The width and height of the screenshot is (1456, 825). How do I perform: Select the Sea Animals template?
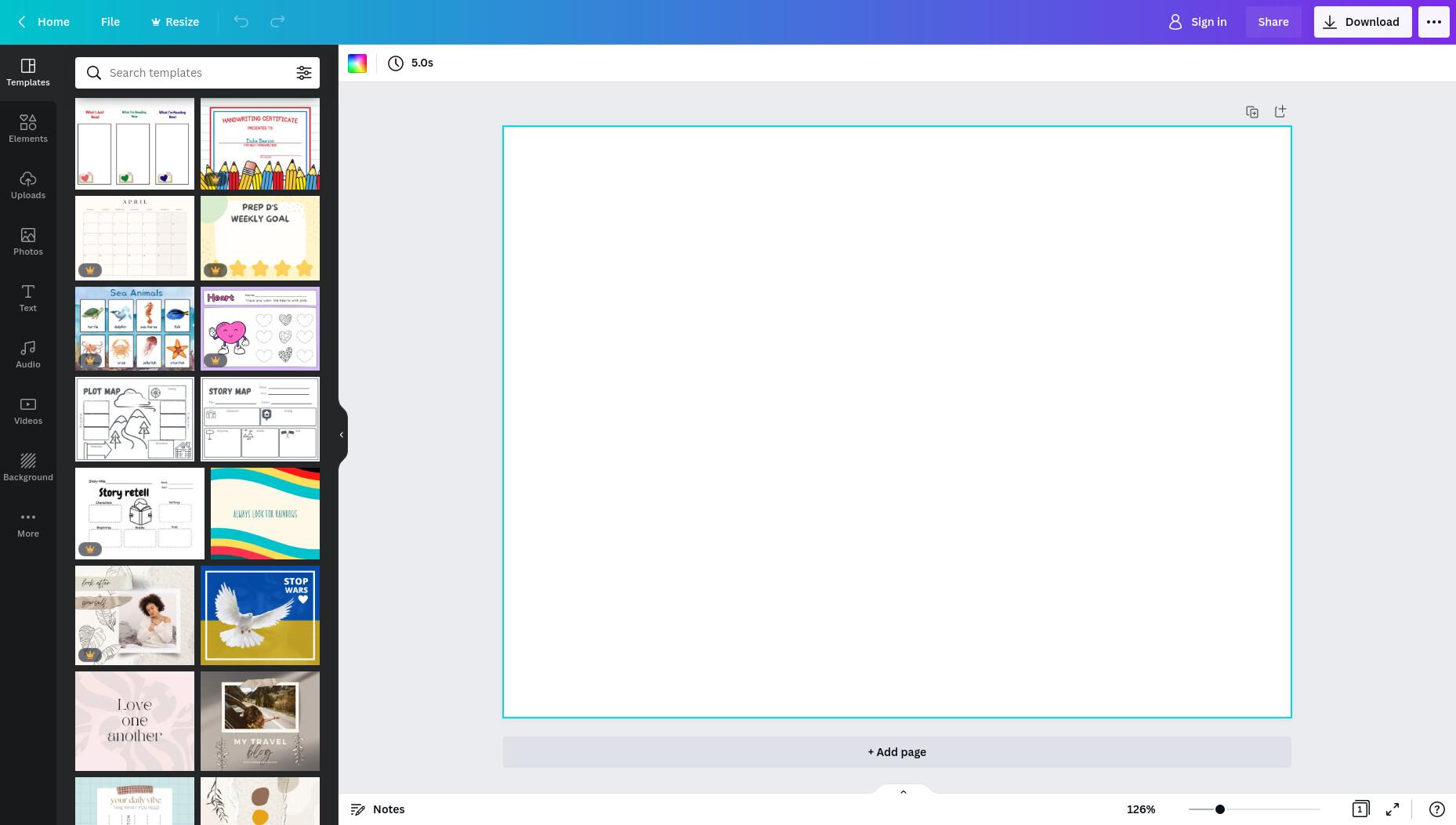(135, 329)
